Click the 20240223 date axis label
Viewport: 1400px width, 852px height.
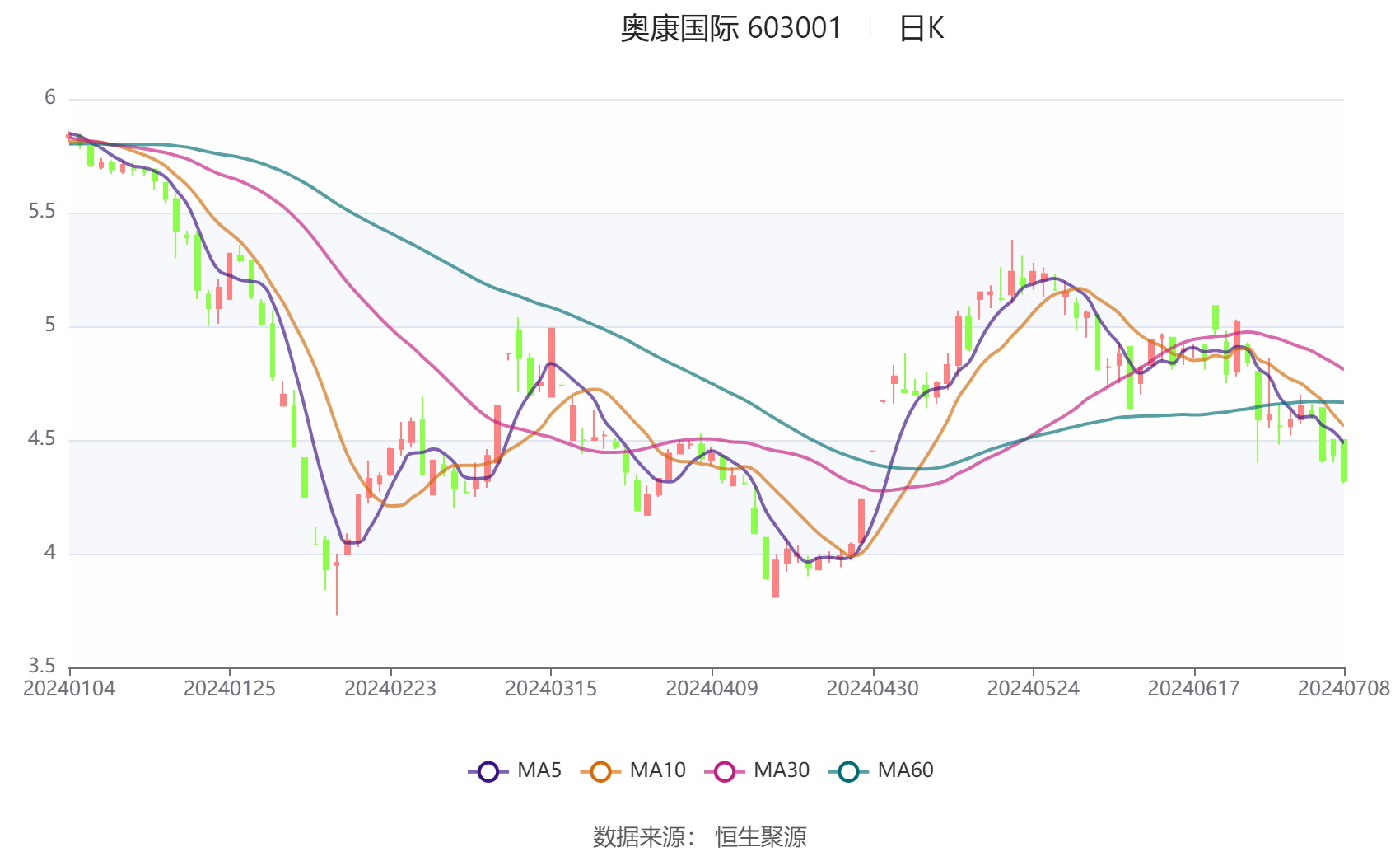click(x=390, y=688)
